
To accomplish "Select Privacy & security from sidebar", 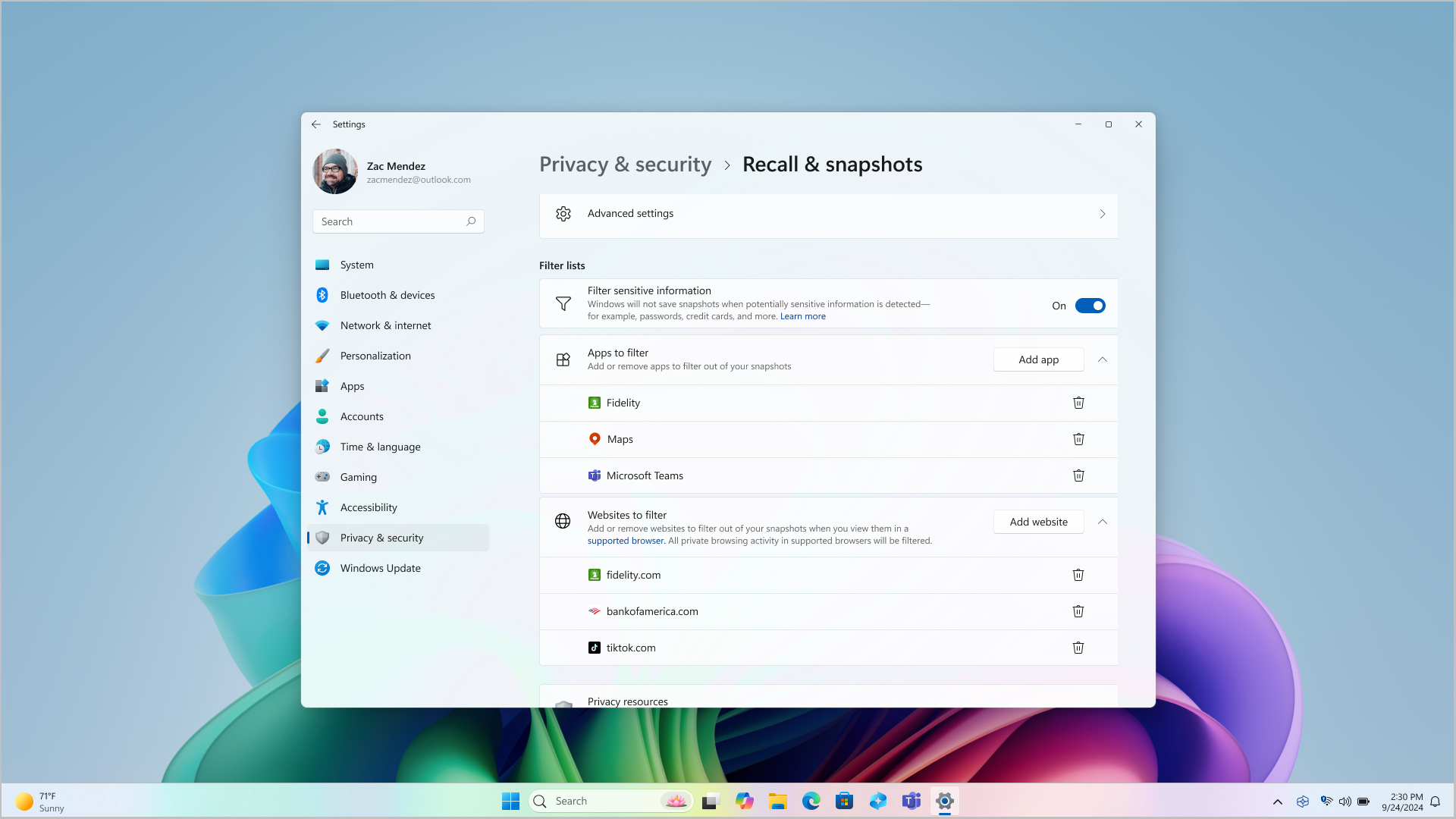I will click(381, 537).
